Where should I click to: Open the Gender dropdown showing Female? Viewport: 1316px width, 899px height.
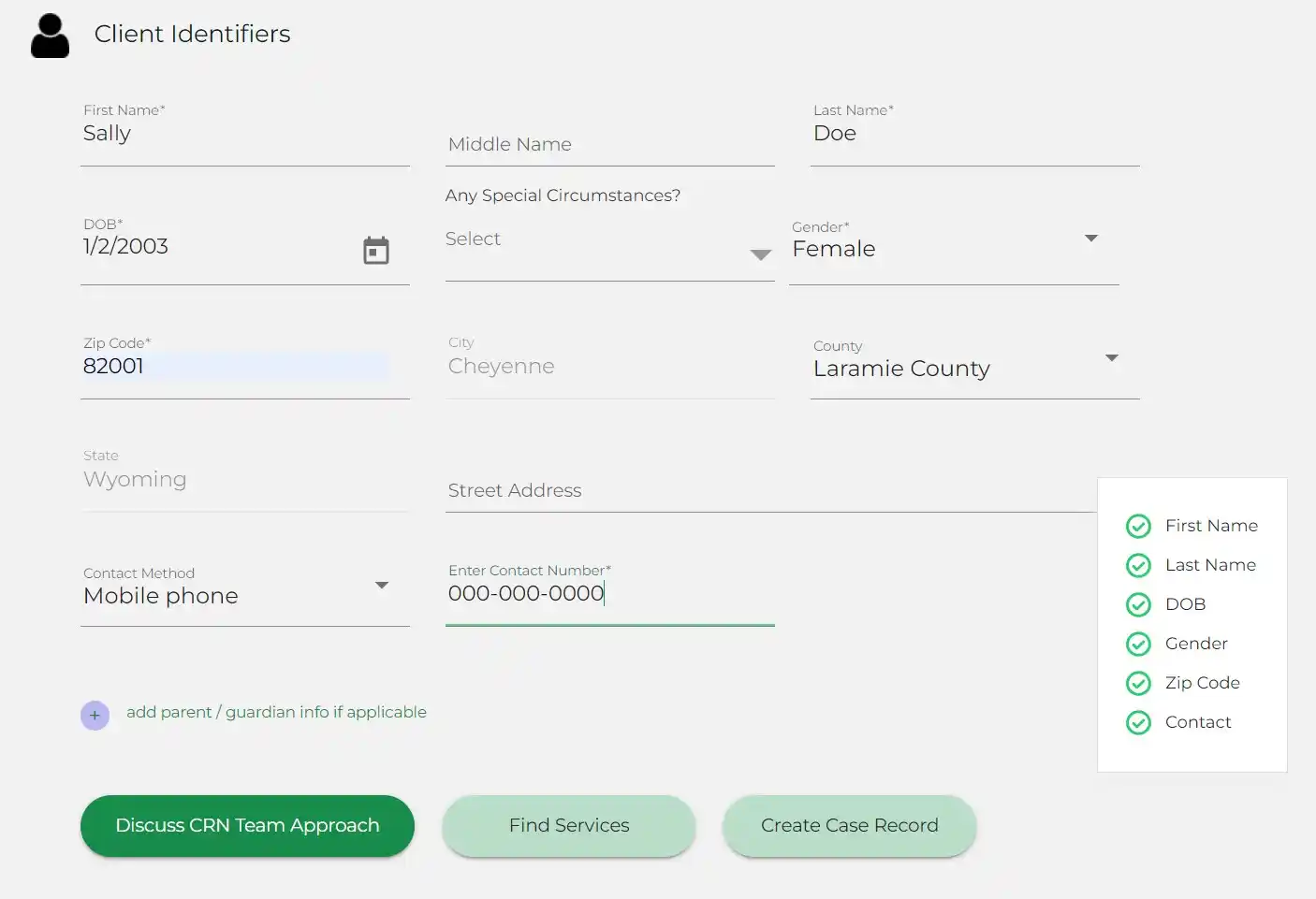point(1090,239)
